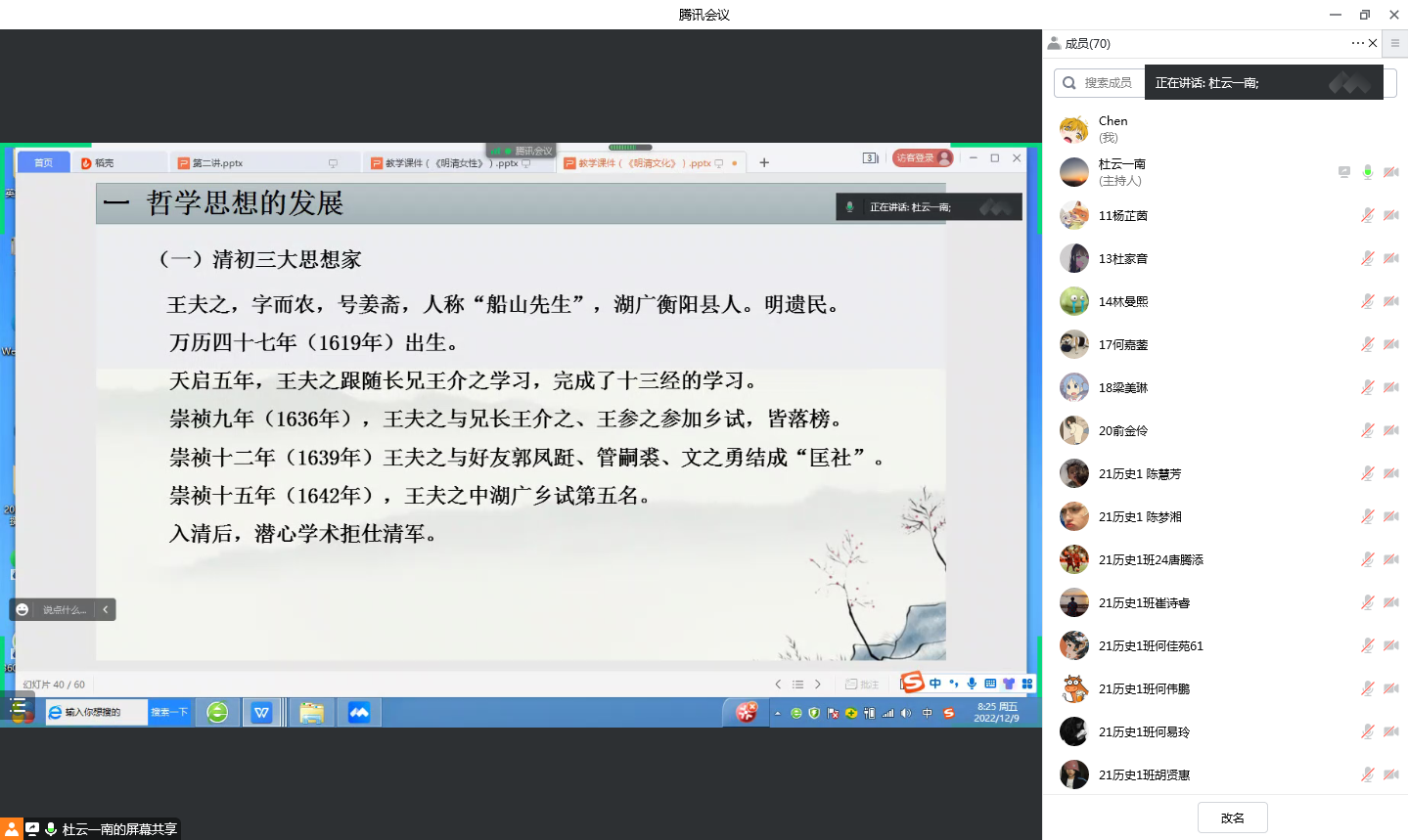Screen dimensions: 1408x840
Task: Click the green microphone icon beside 杜云一南
Action: coord(1368,172)
